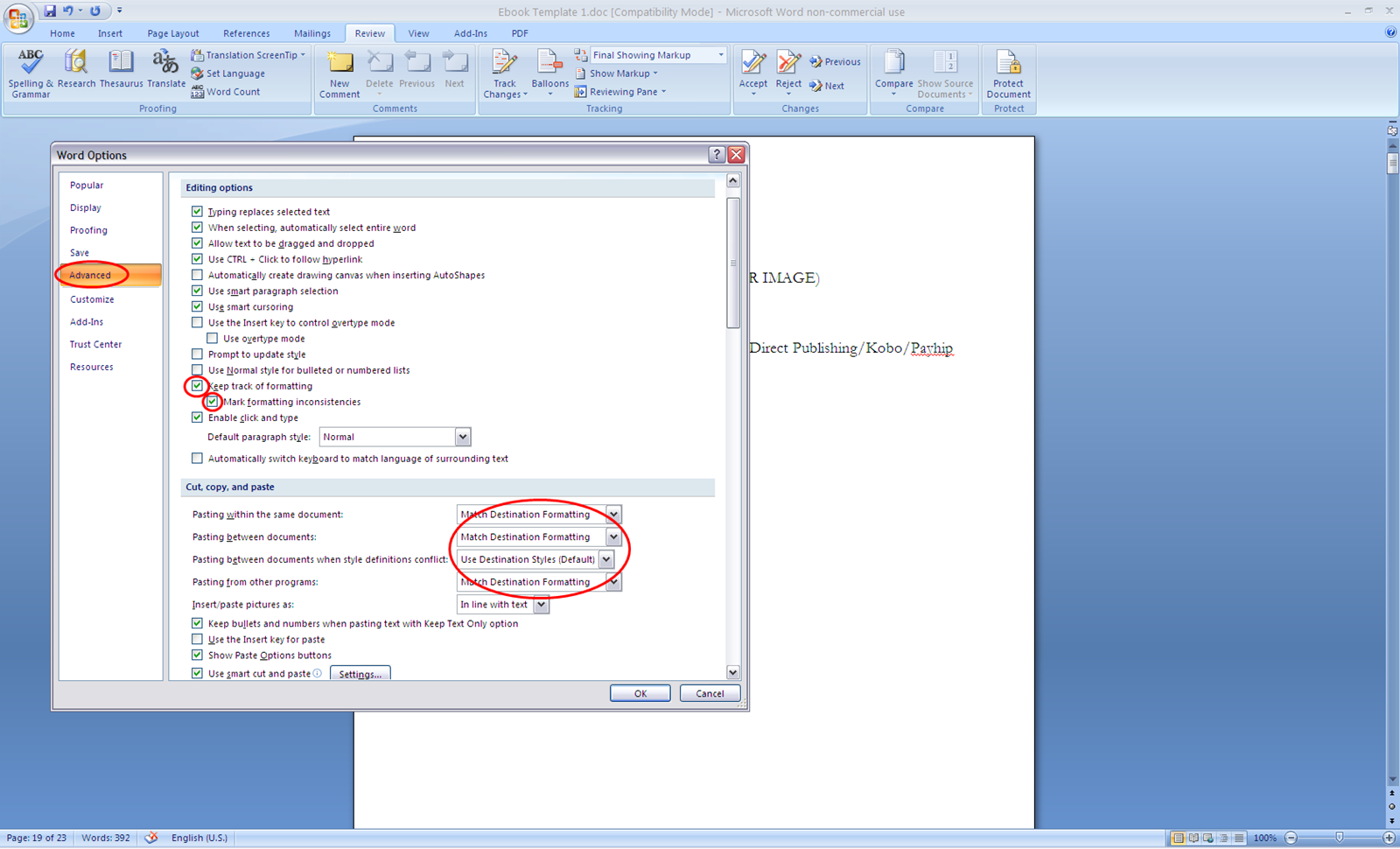
Task: Open Pasting between documents dropdown
Action: point(613,537)
